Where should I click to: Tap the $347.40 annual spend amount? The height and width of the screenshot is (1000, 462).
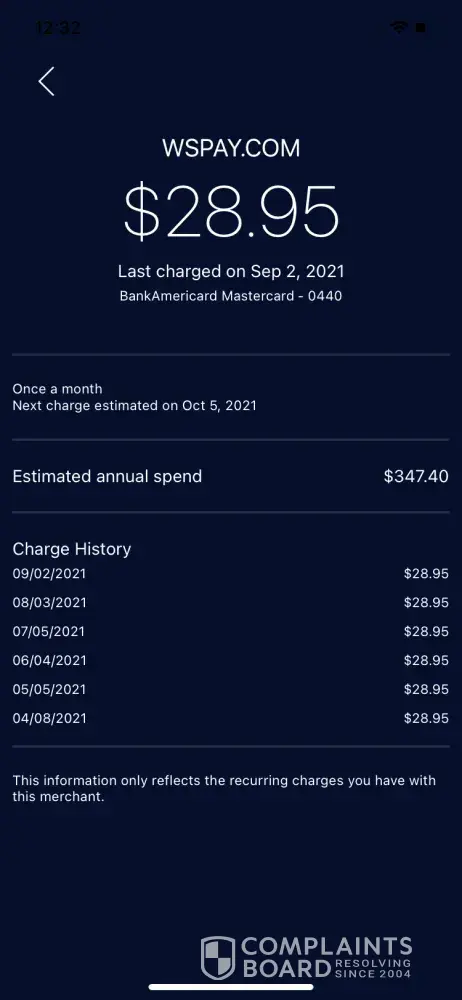tap(416, 476)
